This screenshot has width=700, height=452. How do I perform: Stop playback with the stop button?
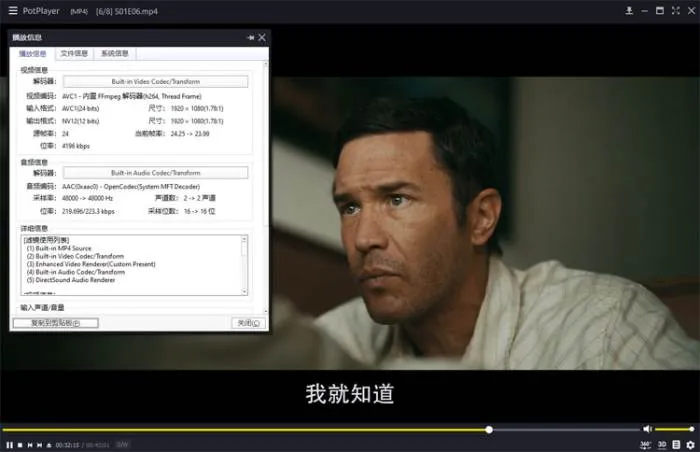20,444
